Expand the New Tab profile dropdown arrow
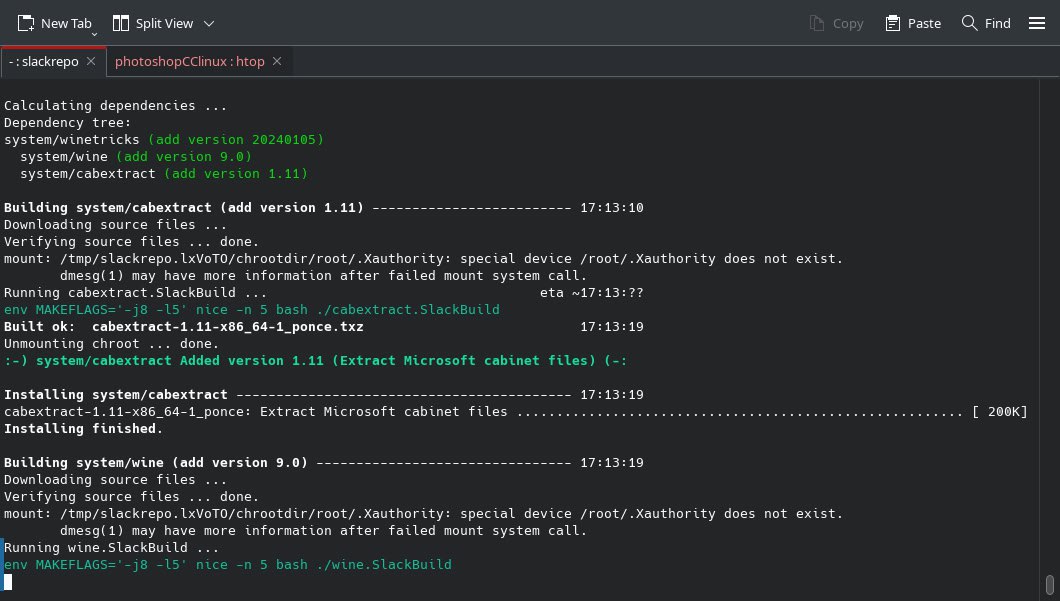This screenshot has height=601, width=1060. tap(95, 34)
